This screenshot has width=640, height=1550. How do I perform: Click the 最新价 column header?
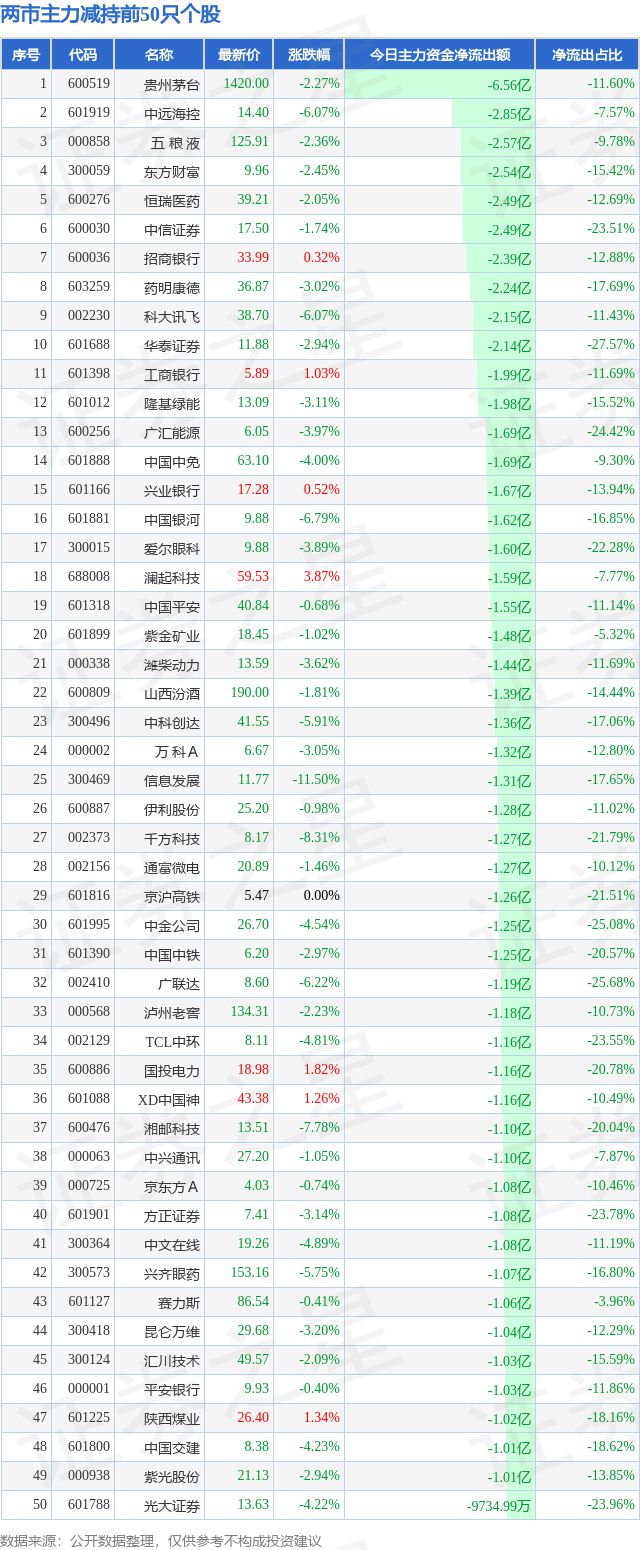pyautogui.click(x=238, y=55)
